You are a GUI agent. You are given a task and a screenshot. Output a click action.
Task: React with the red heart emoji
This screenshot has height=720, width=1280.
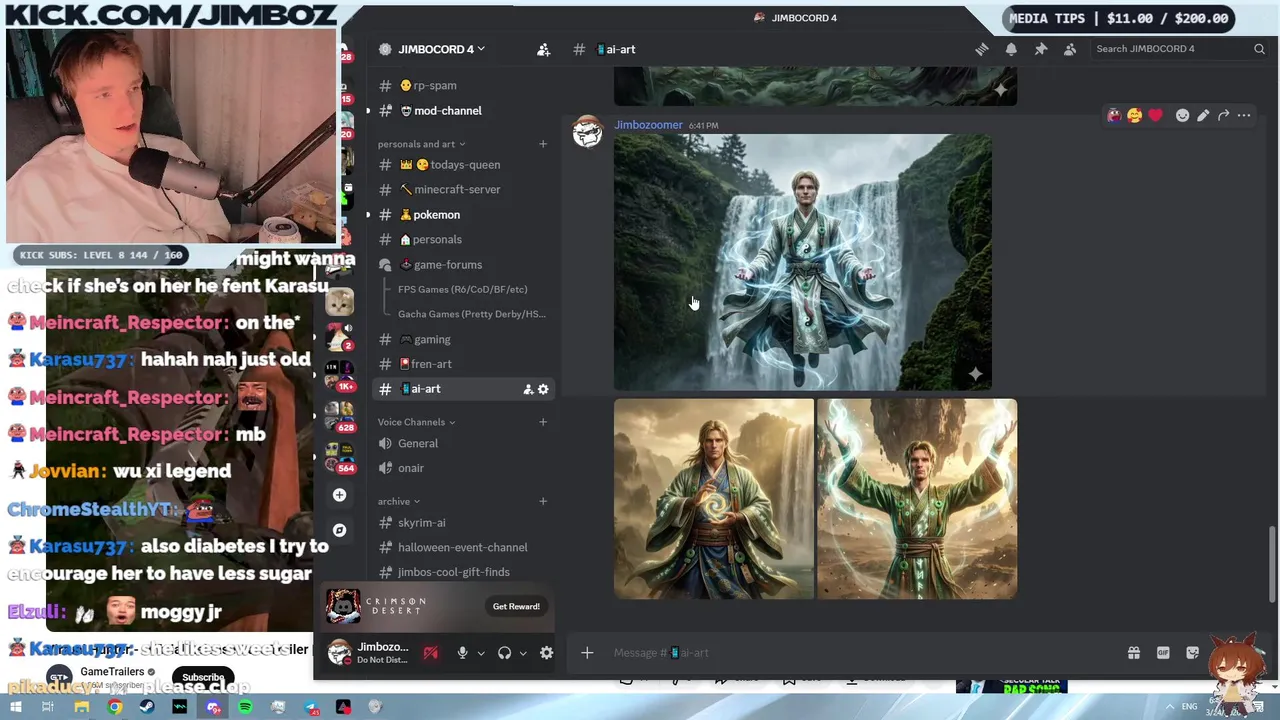click(x=1155, y=116)
